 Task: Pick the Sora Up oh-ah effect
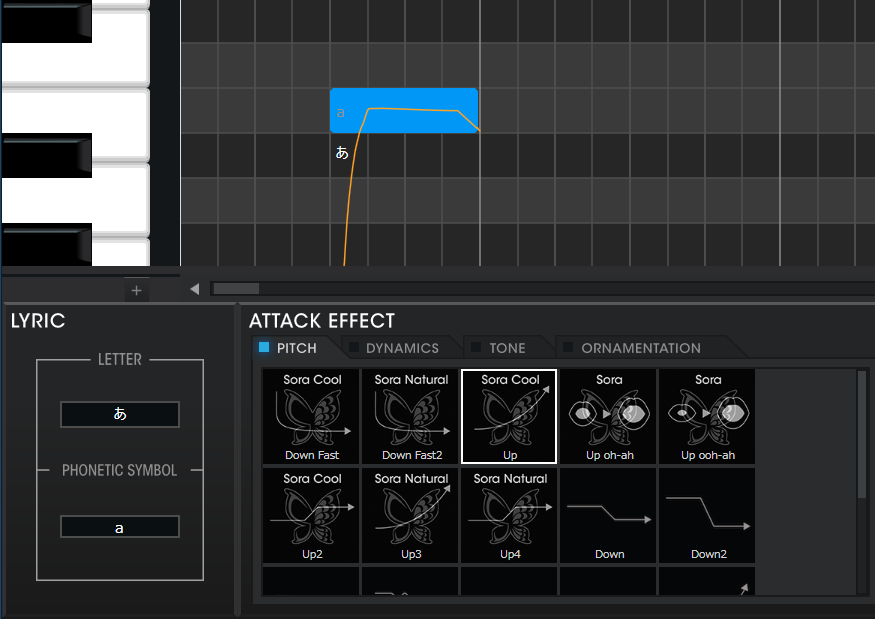pyautogui.click(x=608, y=416)
